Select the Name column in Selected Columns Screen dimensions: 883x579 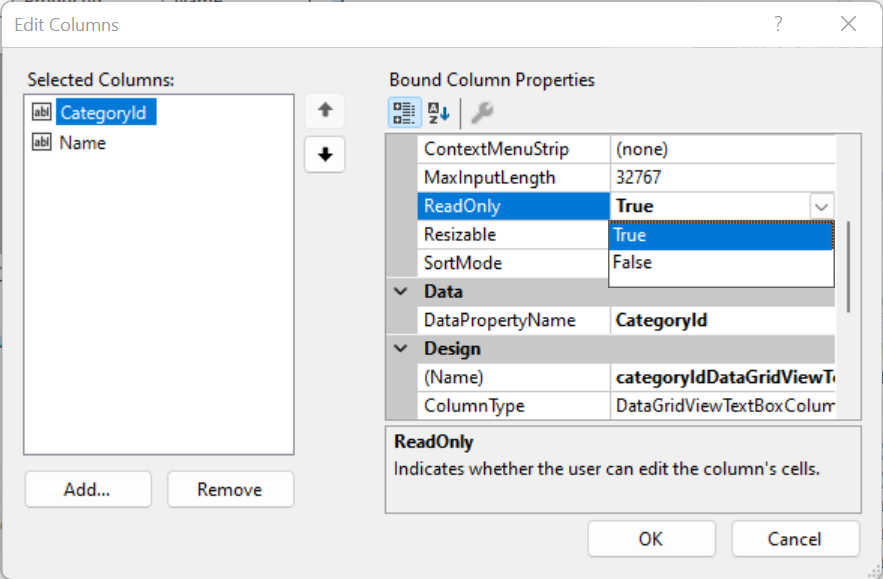coord(80,142)
